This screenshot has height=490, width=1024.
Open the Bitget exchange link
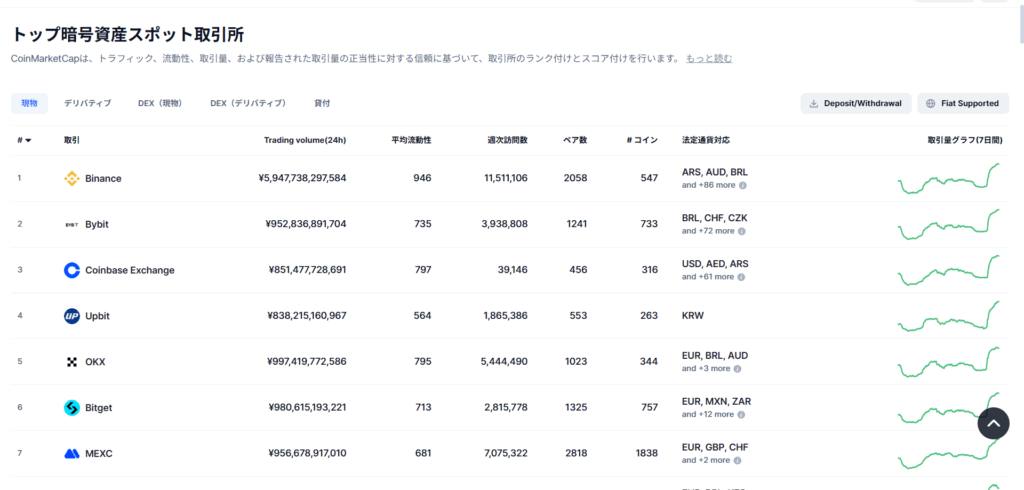[x=99, y=408]
